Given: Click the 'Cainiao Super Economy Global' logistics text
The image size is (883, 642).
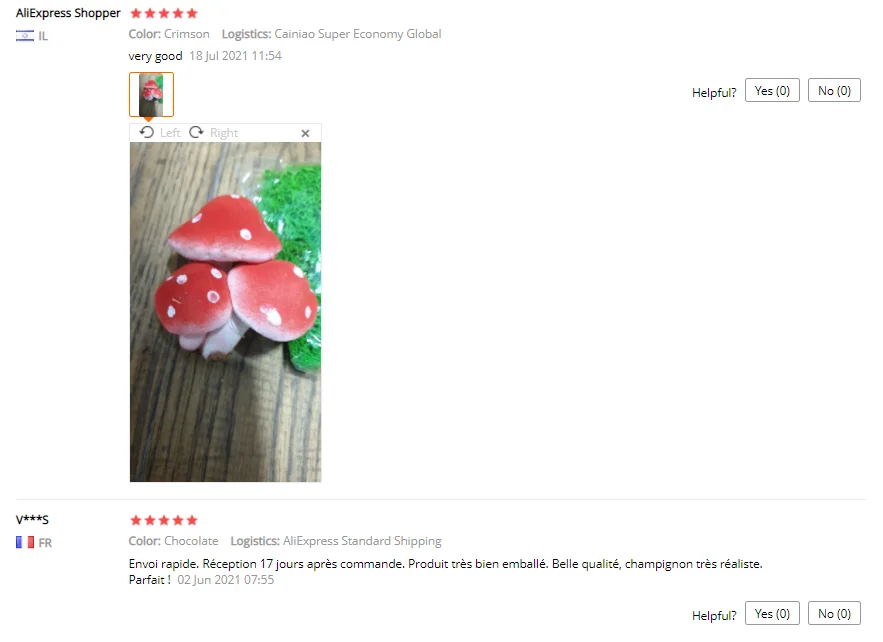Looking at the screenshot, I should click(x=358, y=34).
